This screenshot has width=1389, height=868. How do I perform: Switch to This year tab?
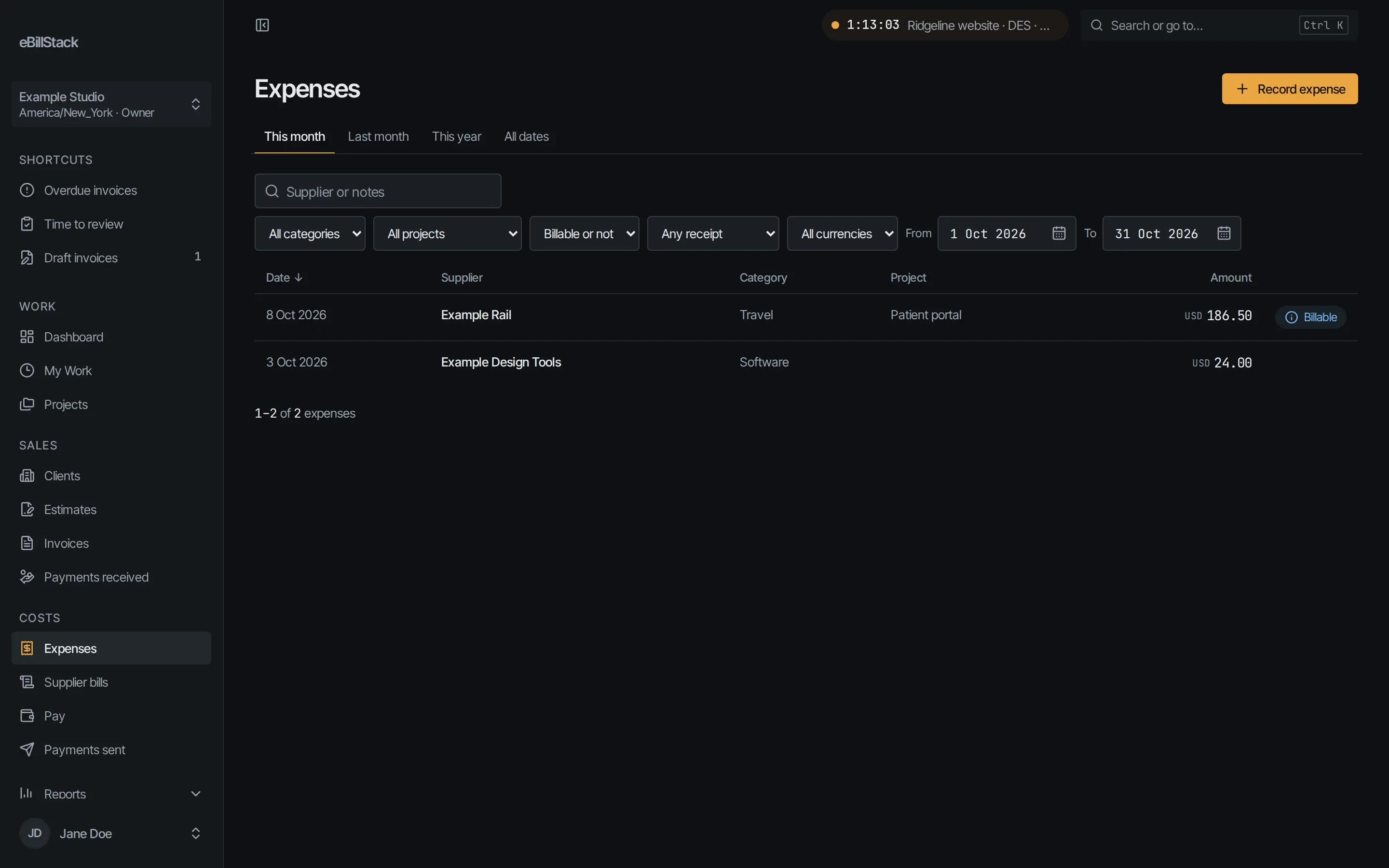coord(456,136)
